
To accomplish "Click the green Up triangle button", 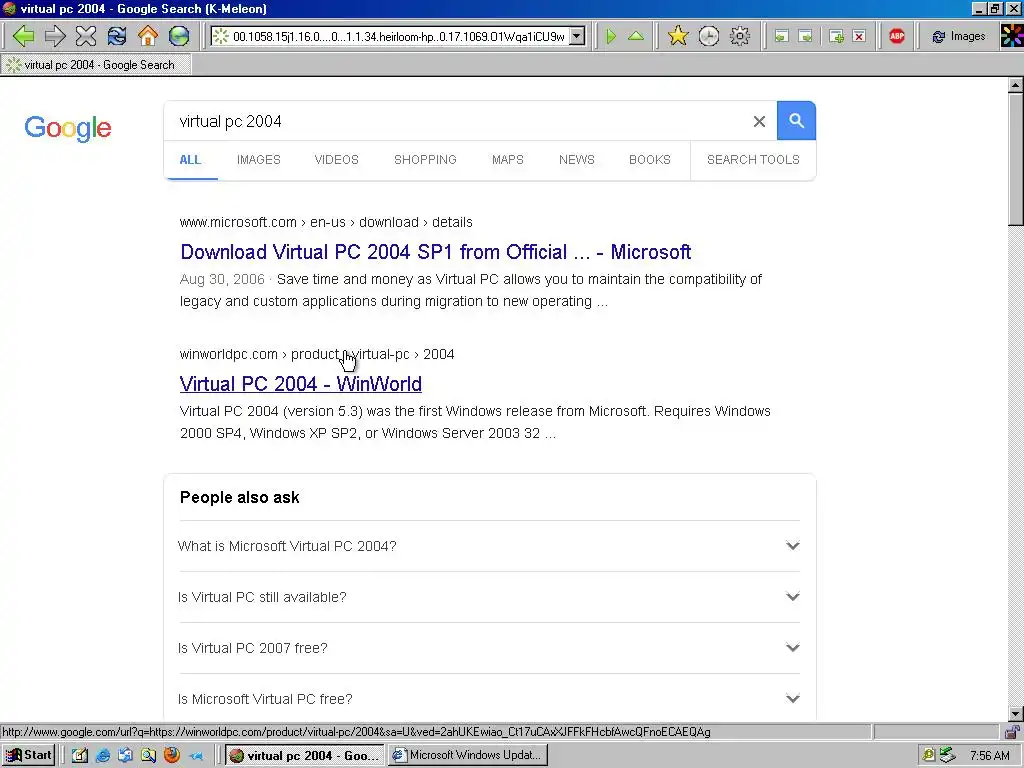I will coord(636,36).
